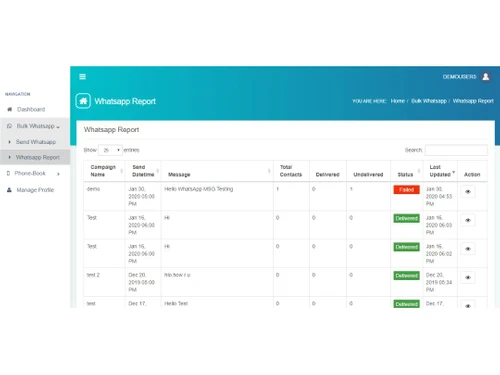Image resolution: width=500 pixels, height=375 pixels.
Task: Sort by Send Datetime column
Action: [x=143, y=171]
